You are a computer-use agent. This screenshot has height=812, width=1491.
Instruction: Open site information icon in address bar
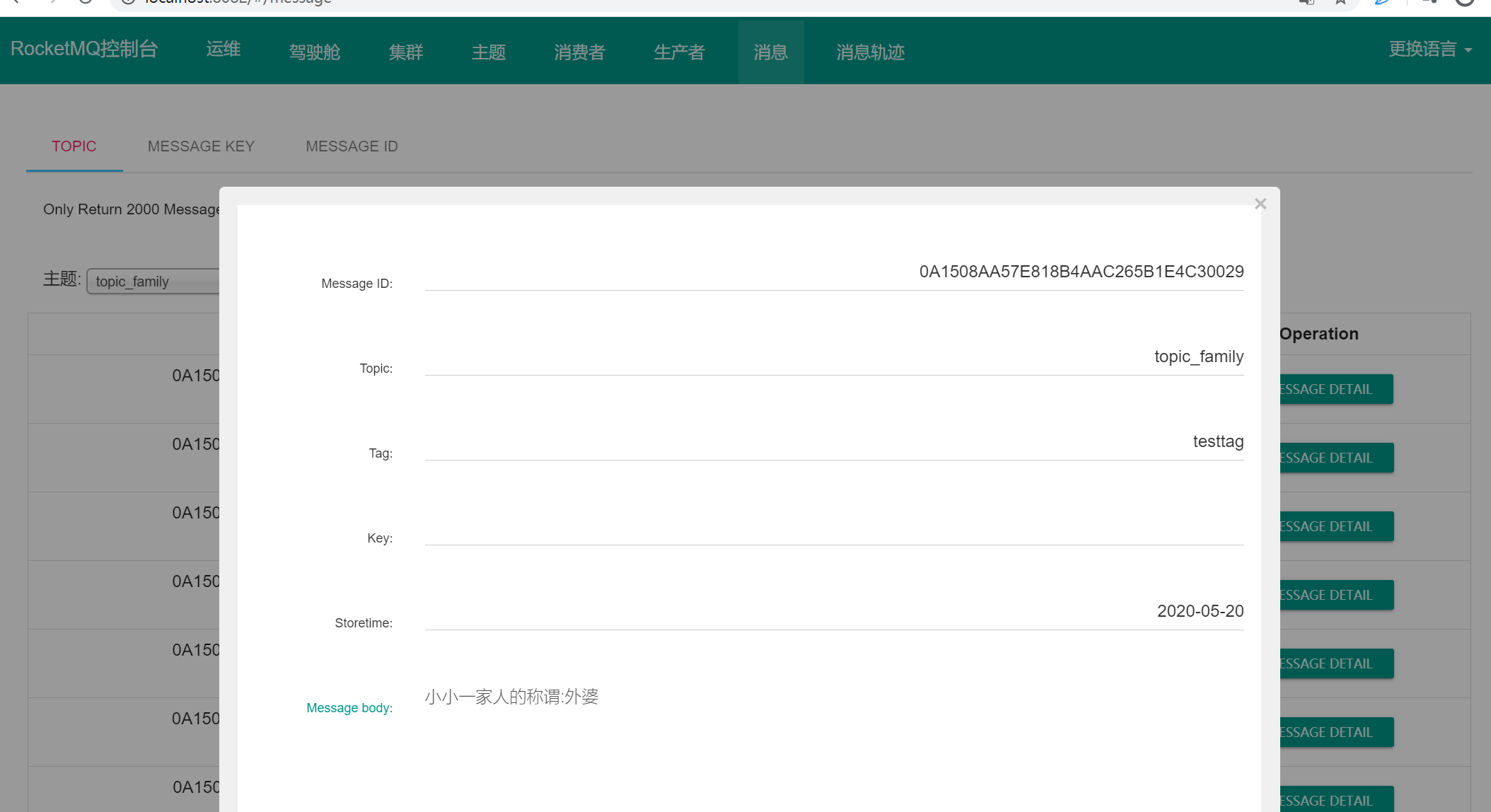click(x=127, y=3)
